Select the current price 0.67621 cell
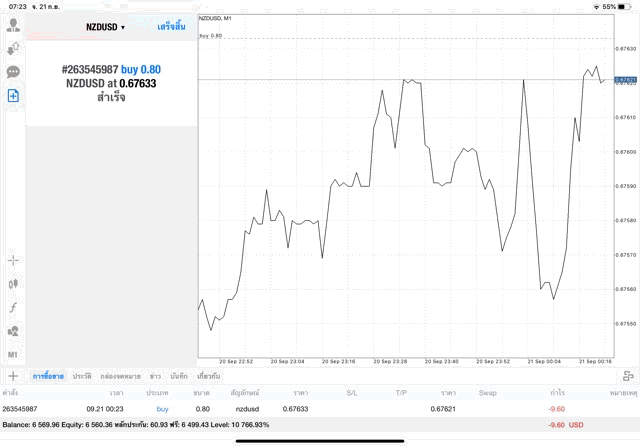 click(443, 409)
